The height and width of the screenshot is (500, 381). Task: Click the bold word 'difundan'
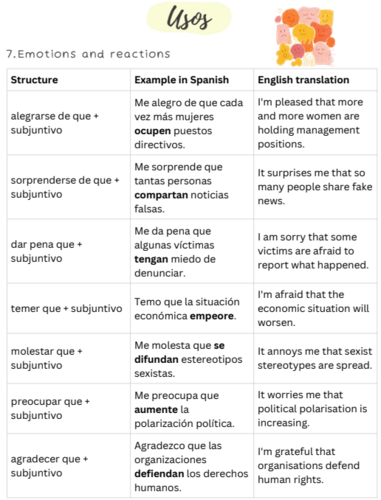pos(156,359)
